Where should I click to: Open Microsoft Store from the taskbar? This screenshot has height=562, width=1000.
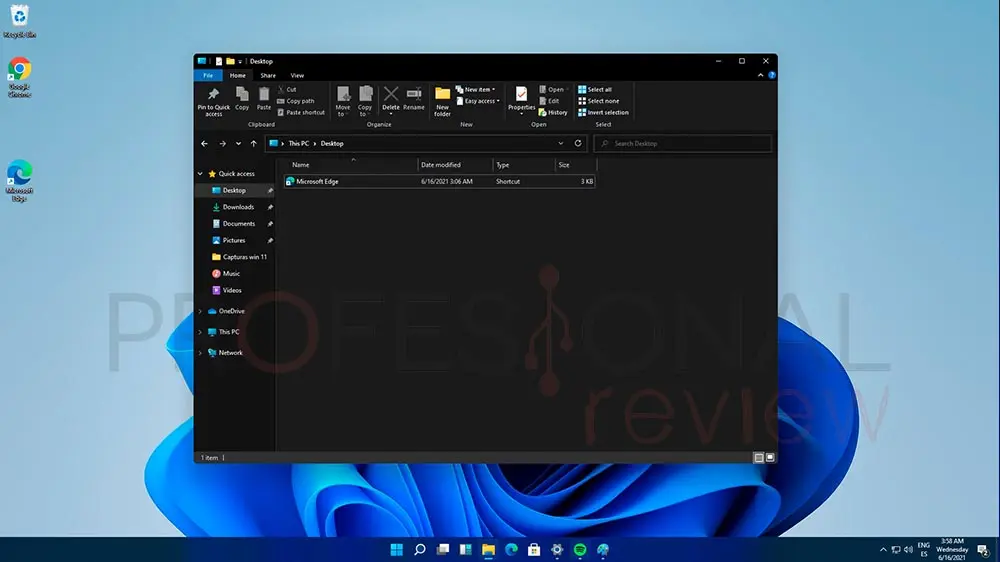(x=534, y=549)
